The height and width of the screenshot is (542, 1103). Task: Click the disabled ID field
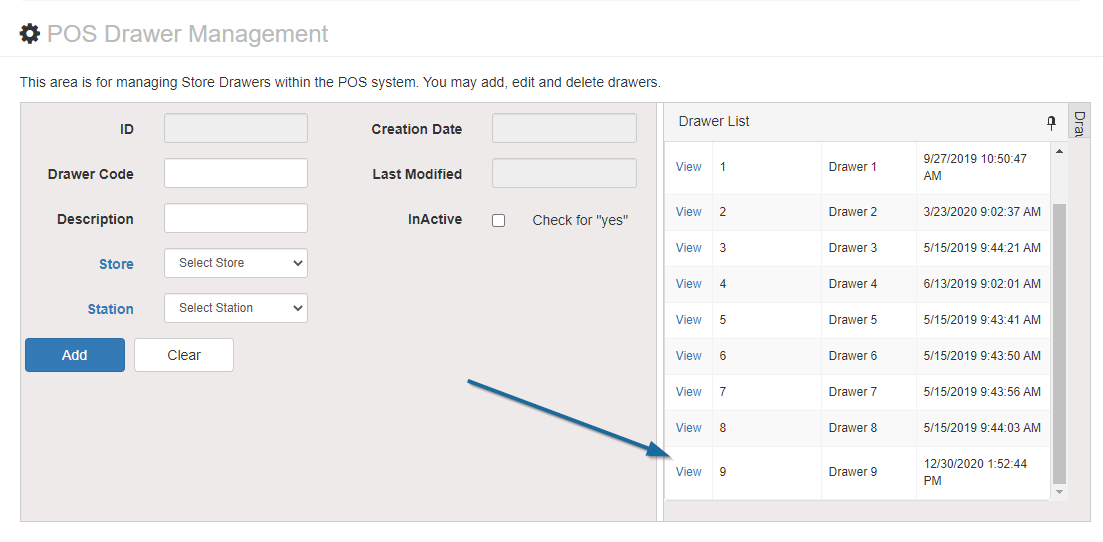click(236, 128)
